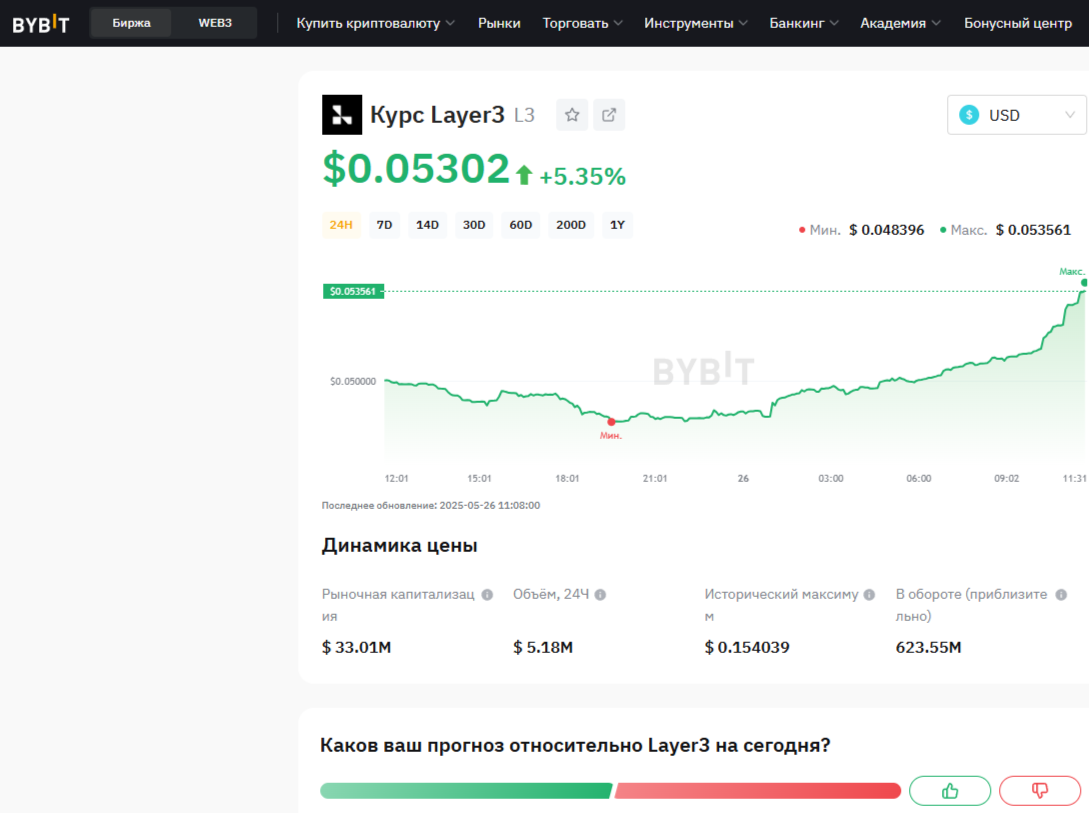Click the Динамика цены heading

coord(399,546)
